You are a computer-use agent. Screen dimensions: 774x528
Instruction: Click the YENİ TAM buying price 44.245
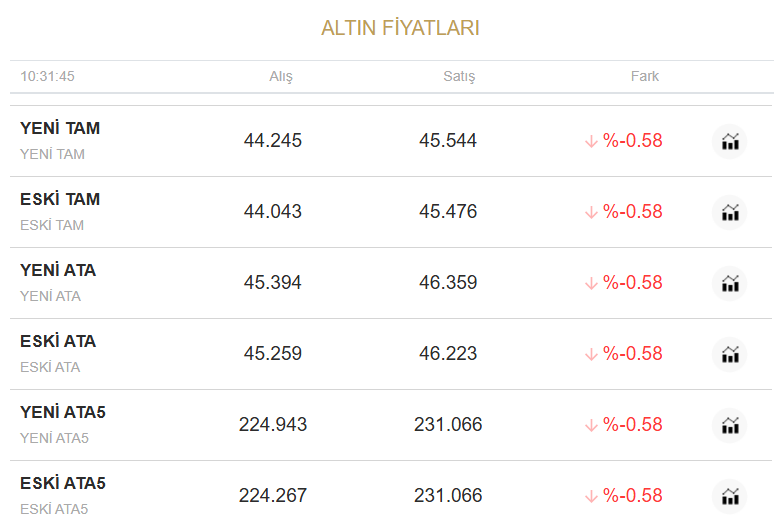click(273, 141)
